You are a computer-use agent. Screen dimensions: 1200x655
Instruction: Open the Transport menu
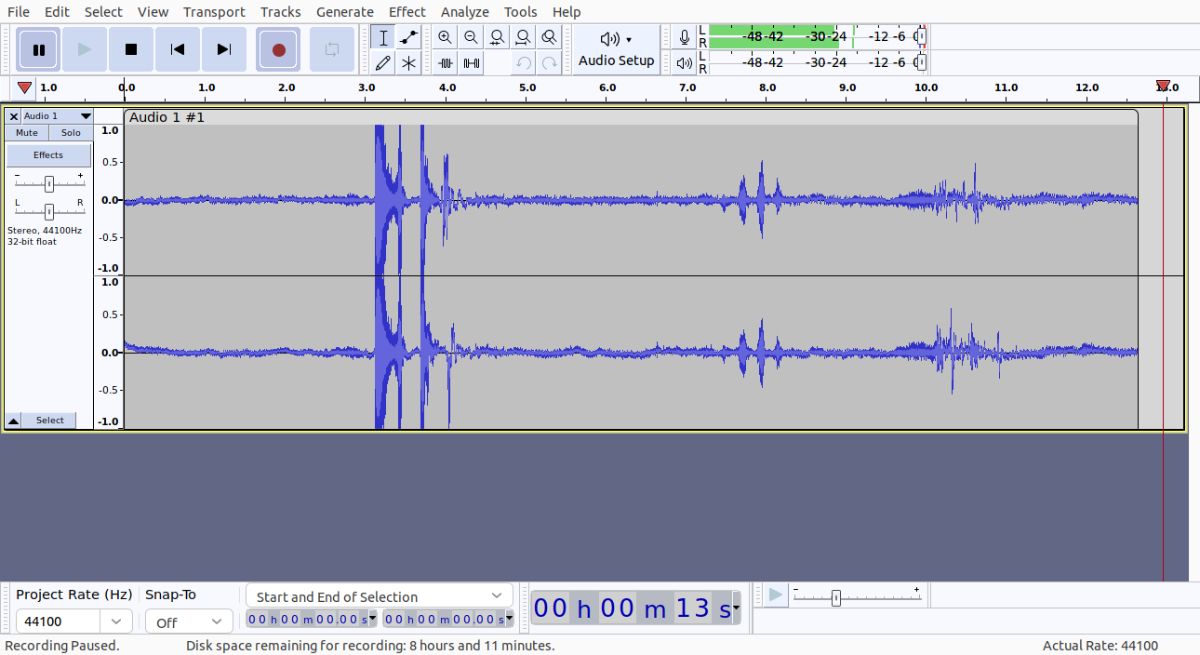tap(214, 12)
